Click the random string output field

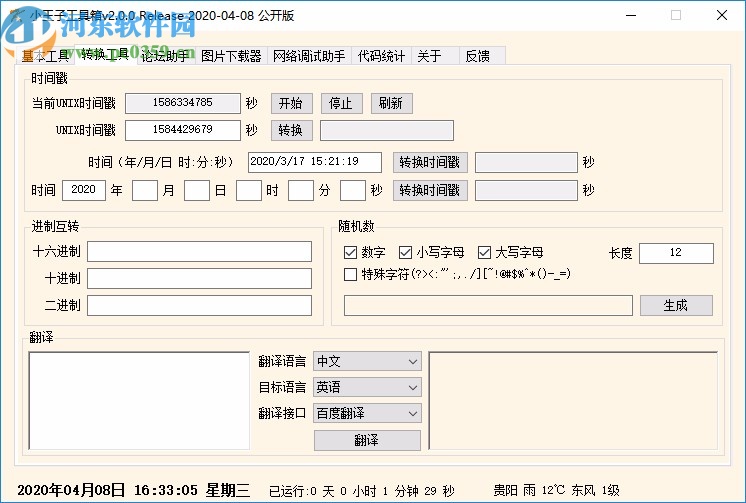click(x=488, y=306)
